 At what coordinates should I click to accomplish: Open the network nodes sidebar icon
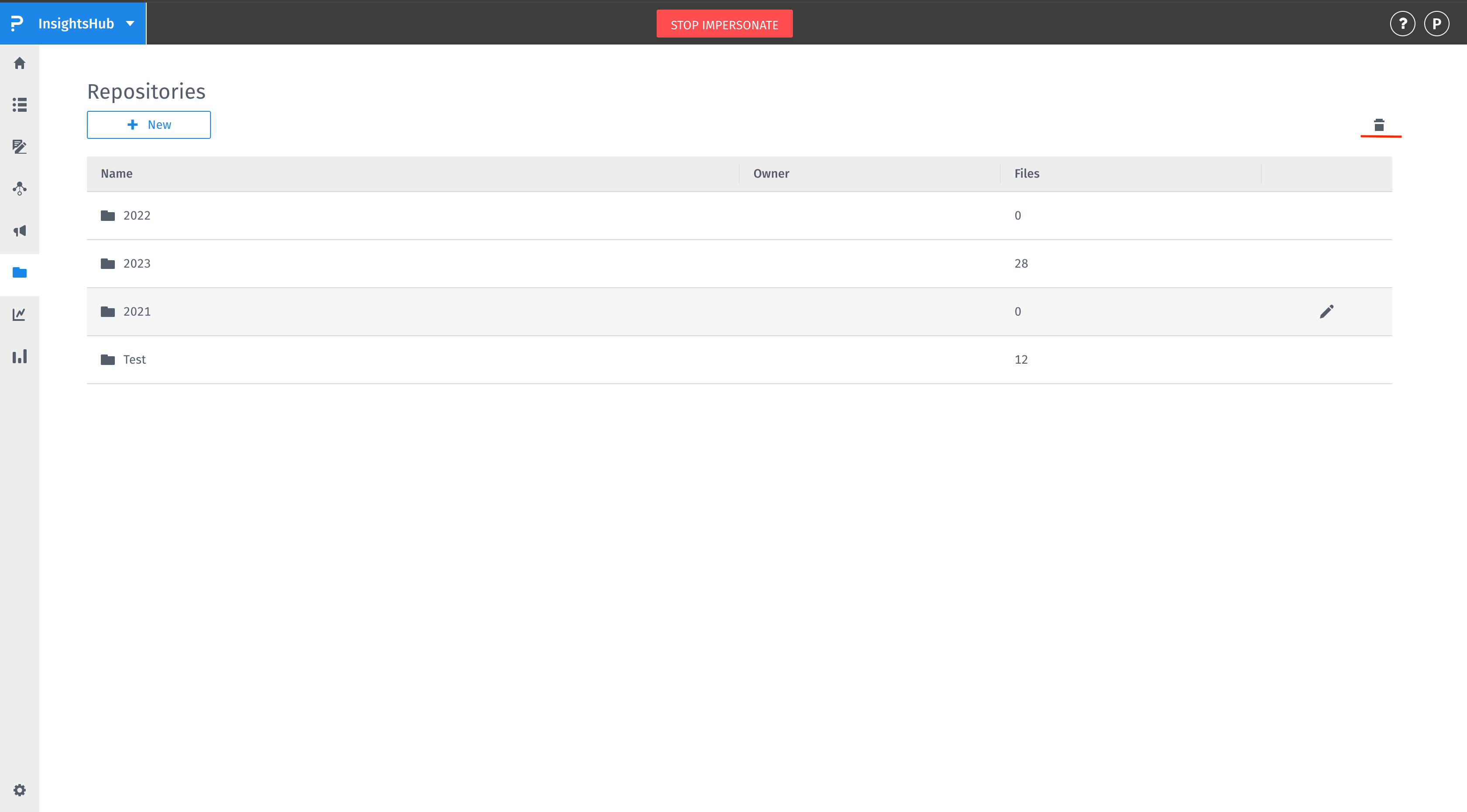19,189
